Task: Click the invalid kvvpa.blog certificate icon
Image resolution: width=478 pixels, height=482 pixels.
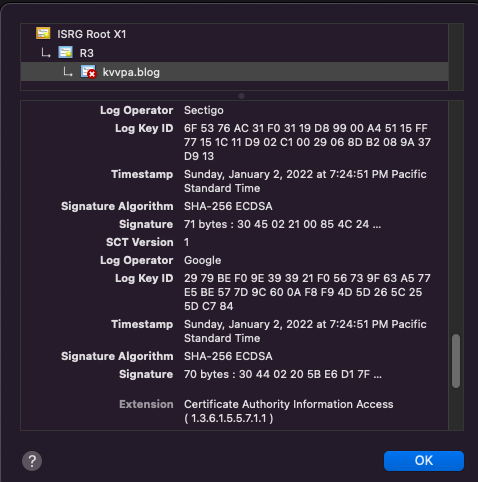Action: click(x=88, y=72)
